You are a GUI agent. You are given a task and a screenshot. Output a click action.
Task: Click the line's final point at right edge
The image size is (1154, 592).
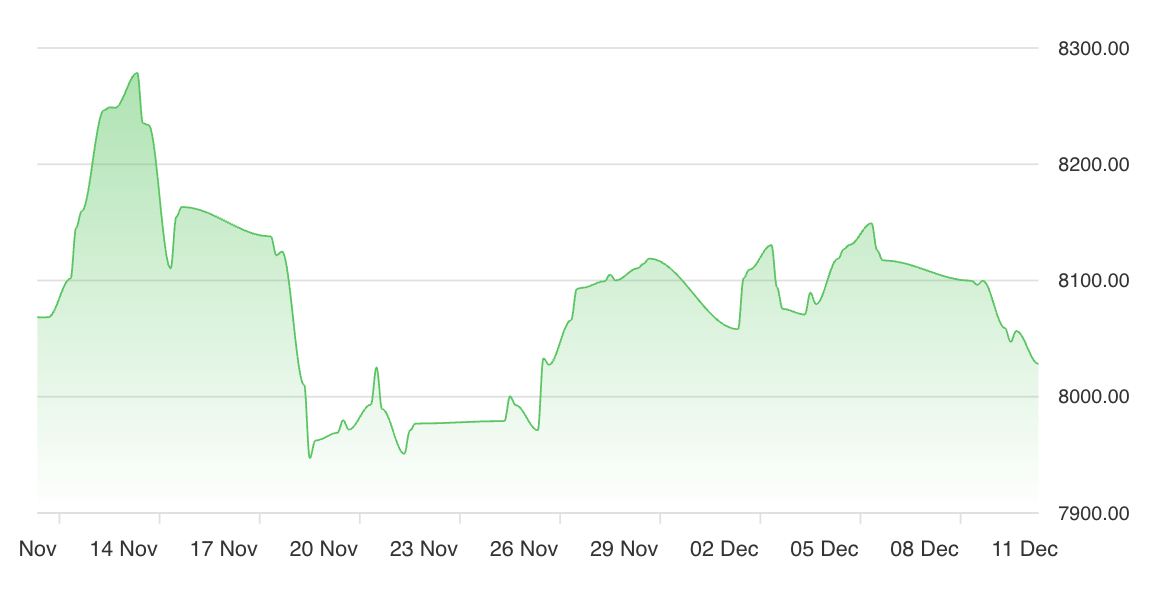[x=1037, y=364]
